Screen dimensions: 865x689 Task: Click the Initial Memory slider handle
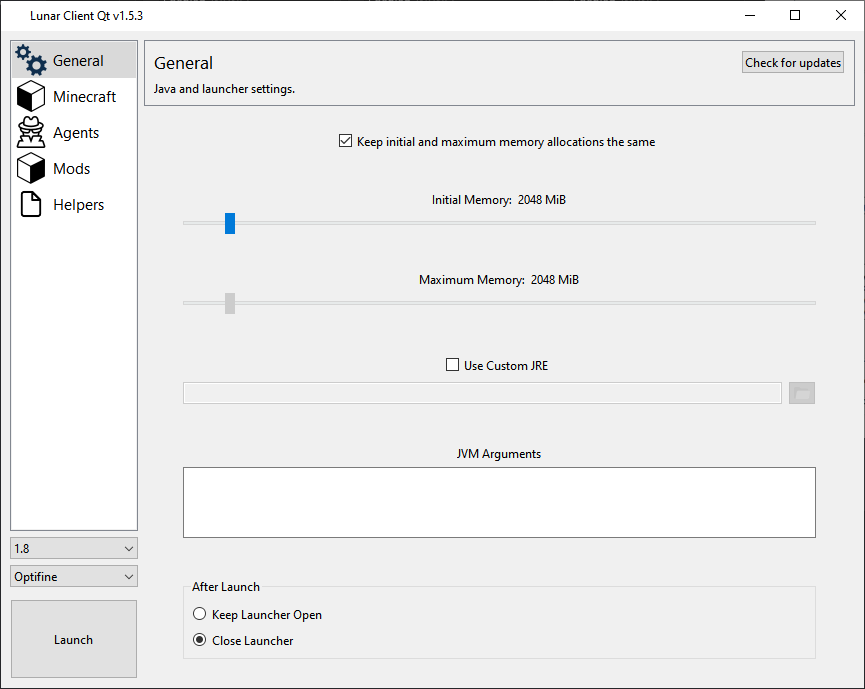230,223
